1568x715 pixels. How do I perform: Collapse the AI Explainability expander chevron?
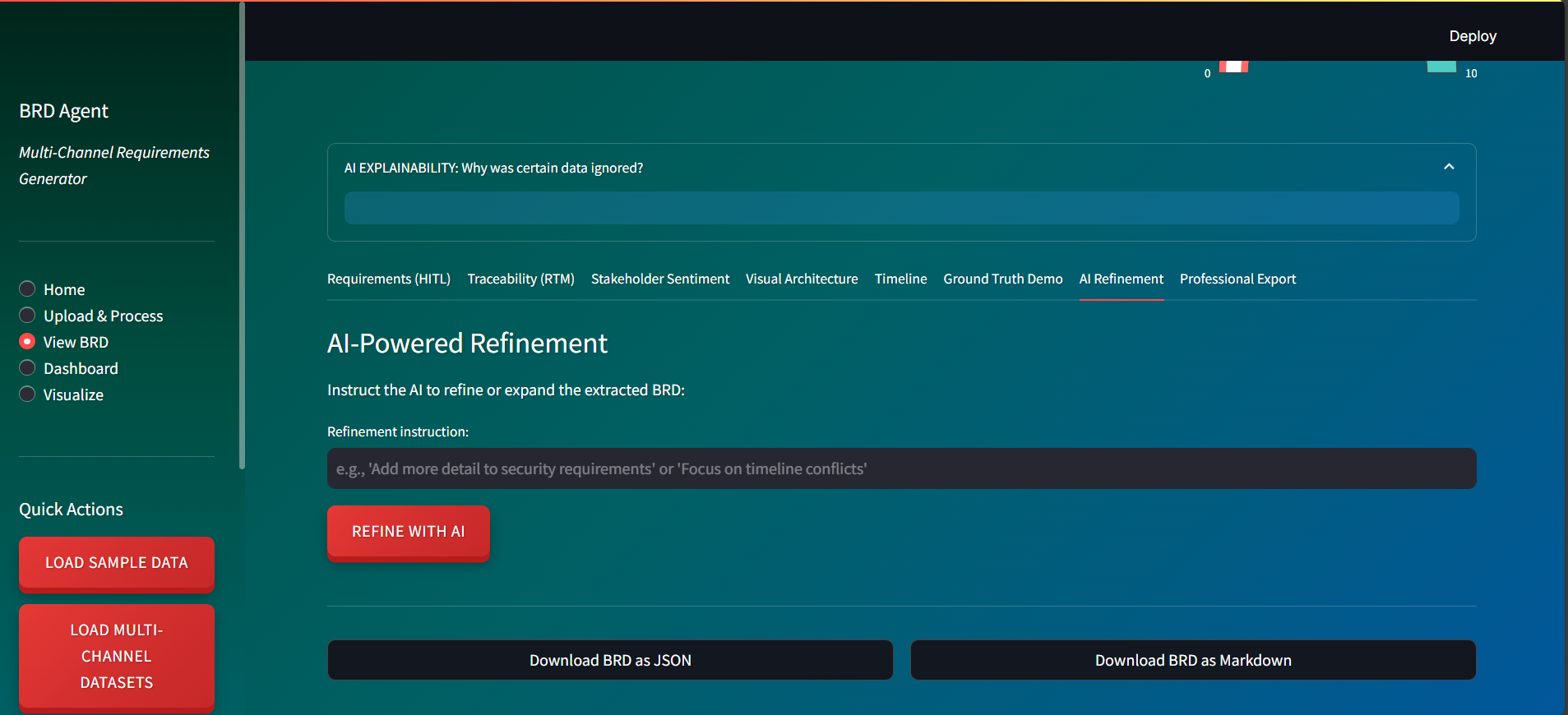pyautogui.click(x=1448, y=167)
